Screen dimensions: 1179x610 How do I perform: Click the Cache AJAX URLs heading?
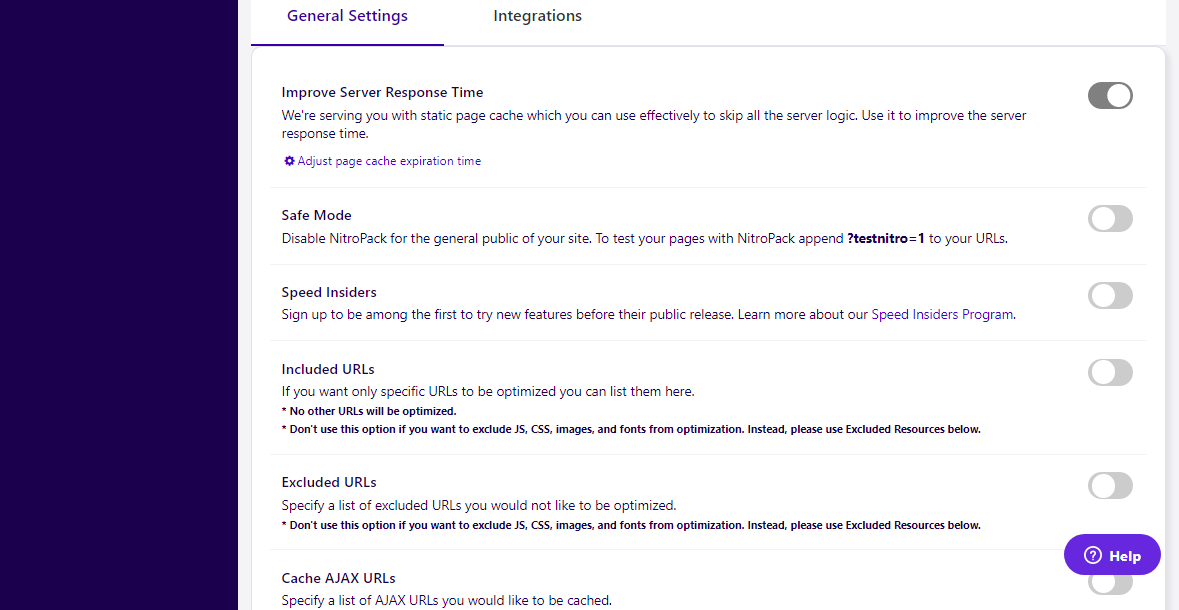pyautogui.click(x=338, y=578)
